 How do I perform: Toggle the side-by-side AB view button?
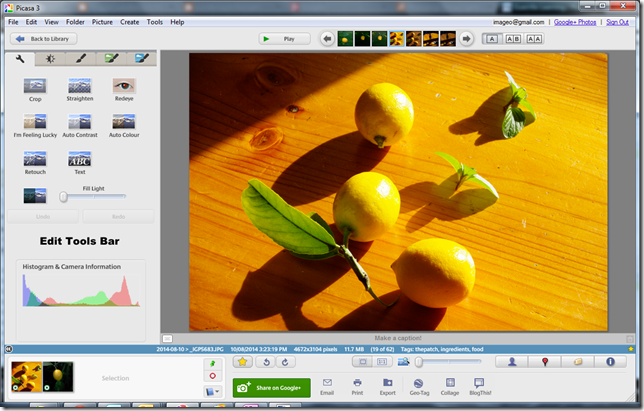[513, 39]
